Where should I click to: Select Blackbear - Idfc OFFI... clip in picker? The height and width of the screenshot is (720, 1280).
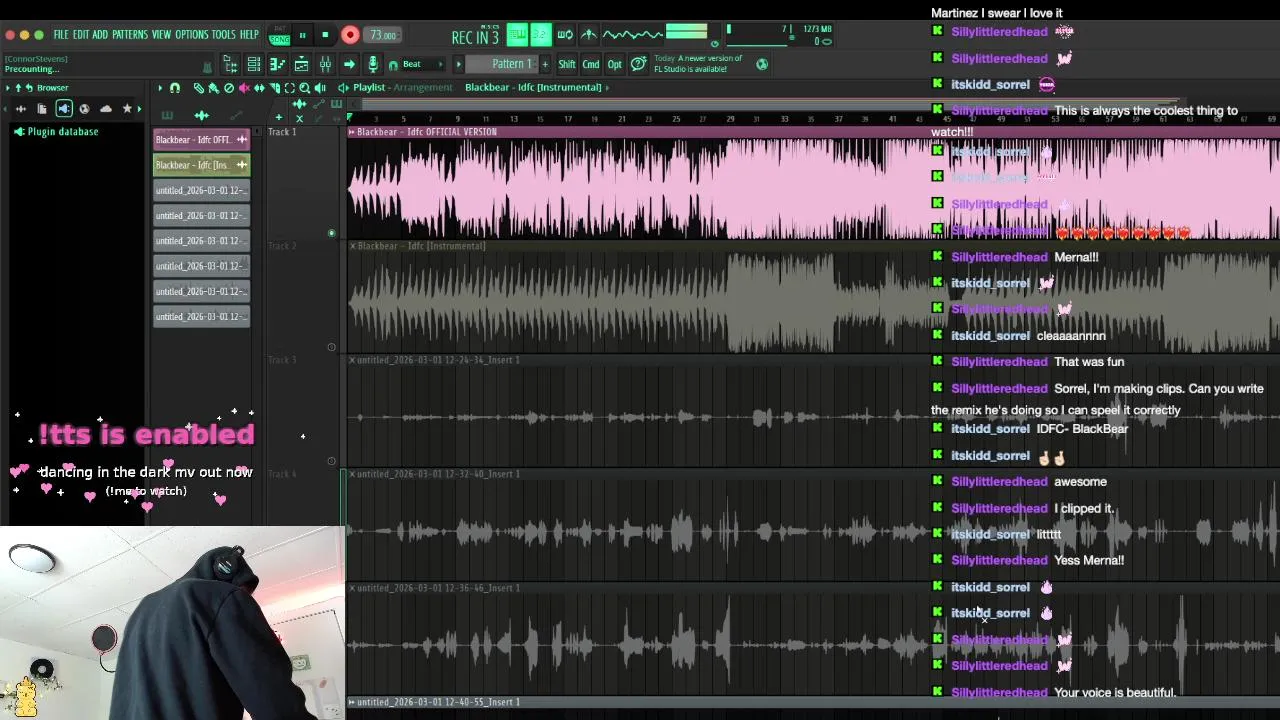[x=202, y=140]
